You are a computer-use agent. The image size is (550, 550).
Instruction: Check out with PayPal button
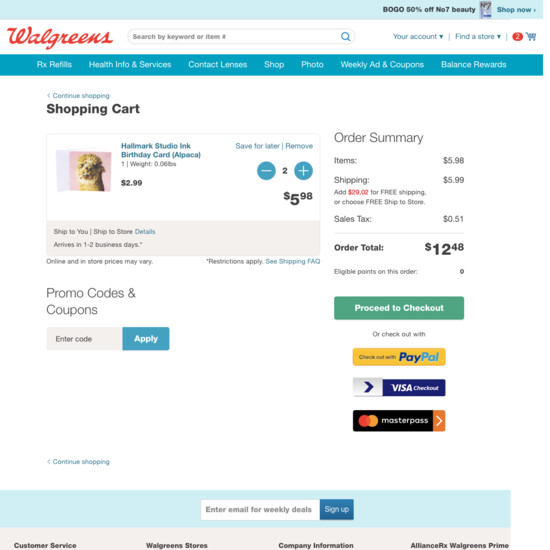[399, 357]
